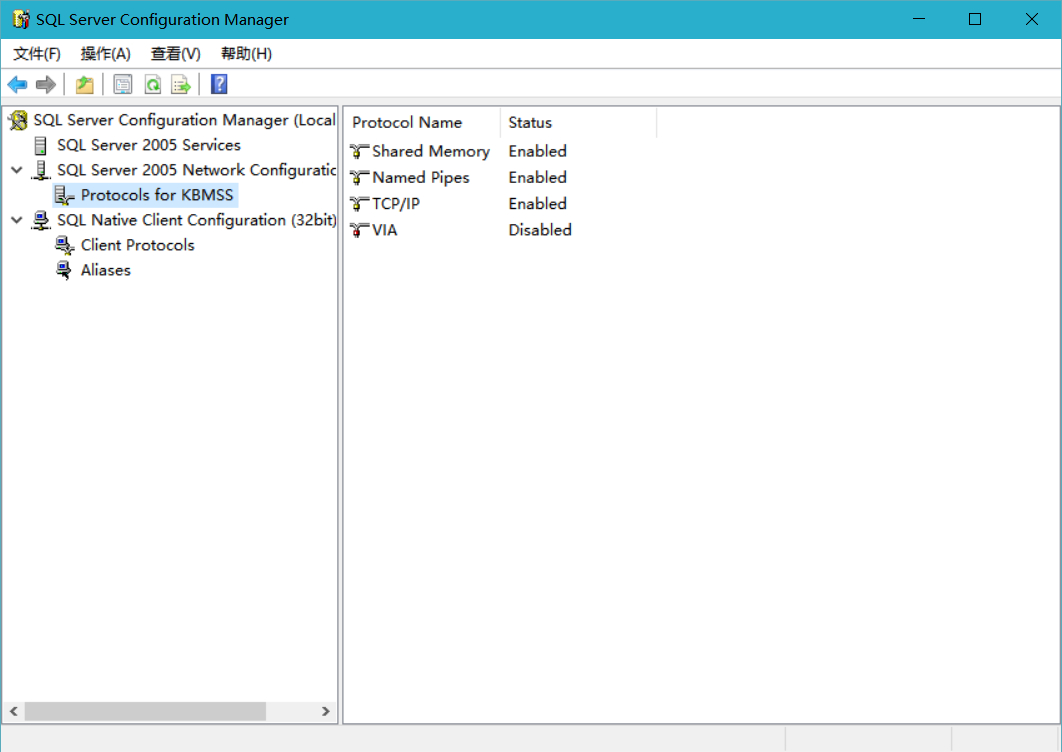Click right arrow of tree horizontal scrollbar

click(326, 711)
